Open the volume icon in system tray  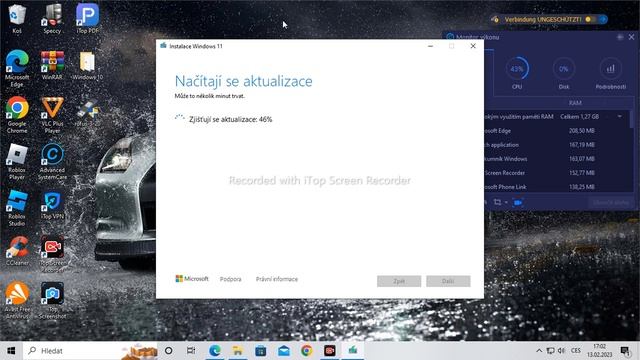point(562,351)
